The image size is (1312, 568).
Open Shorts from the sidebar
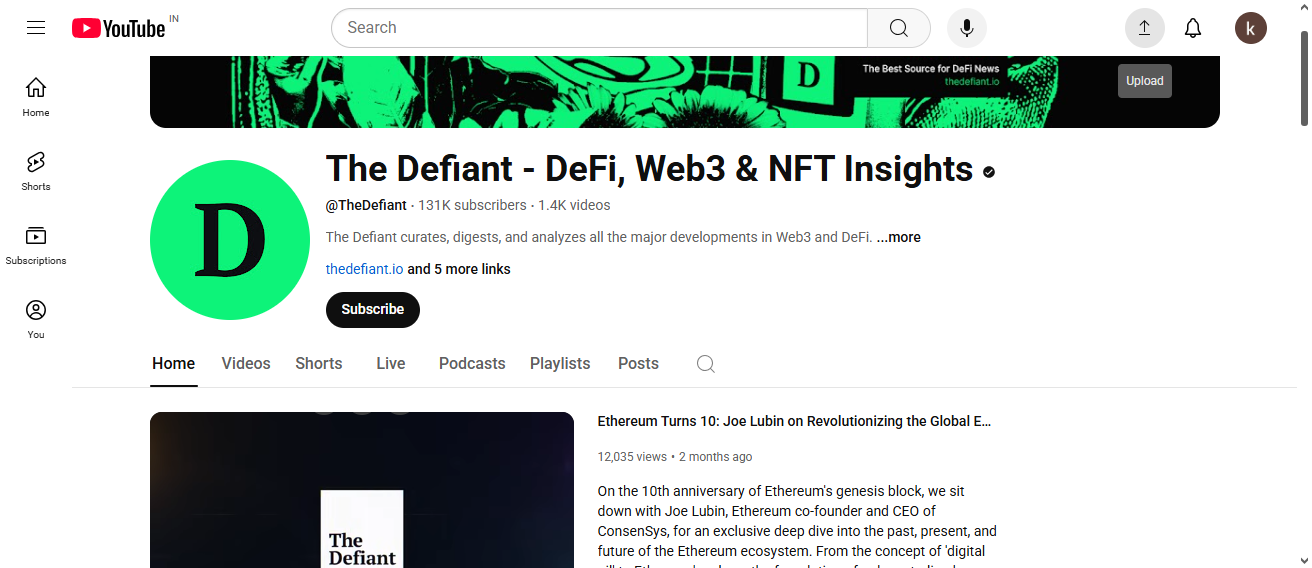pos(36,171)
